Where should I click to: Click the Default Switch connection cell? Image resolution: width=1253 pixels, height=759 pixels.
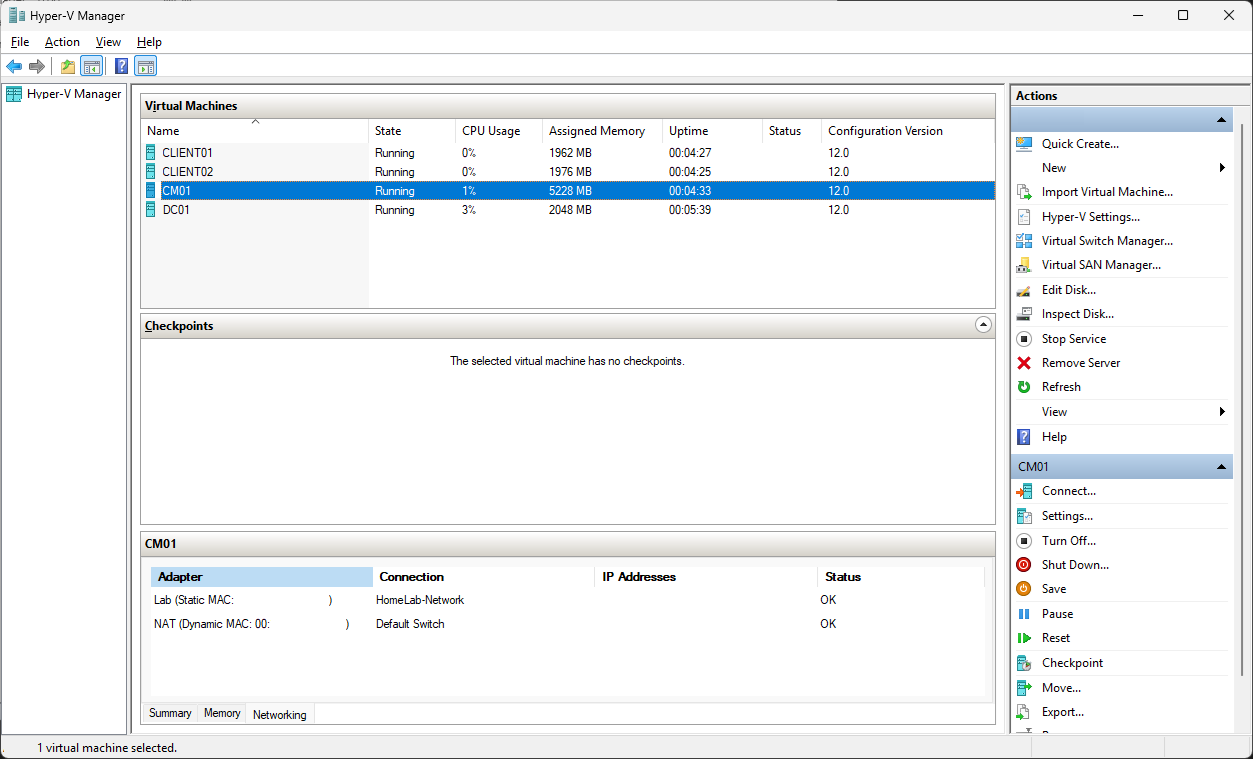coord(410,624)
